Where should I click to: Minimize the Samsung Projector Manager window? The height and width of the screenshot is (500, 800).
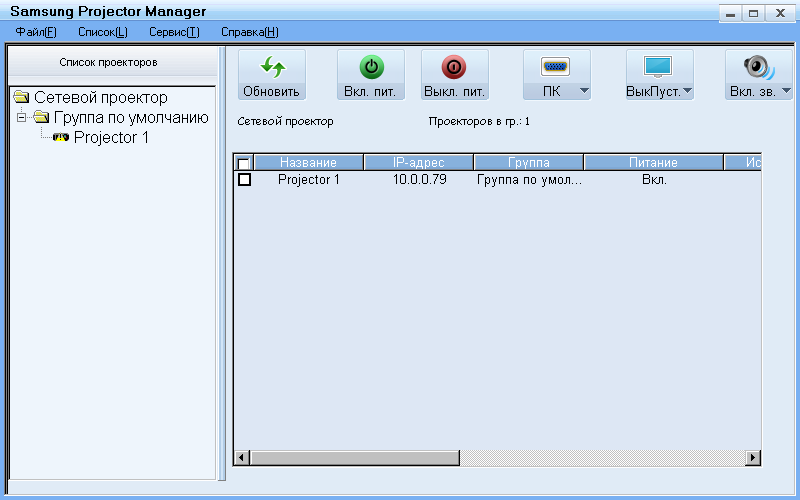(731, 13)
